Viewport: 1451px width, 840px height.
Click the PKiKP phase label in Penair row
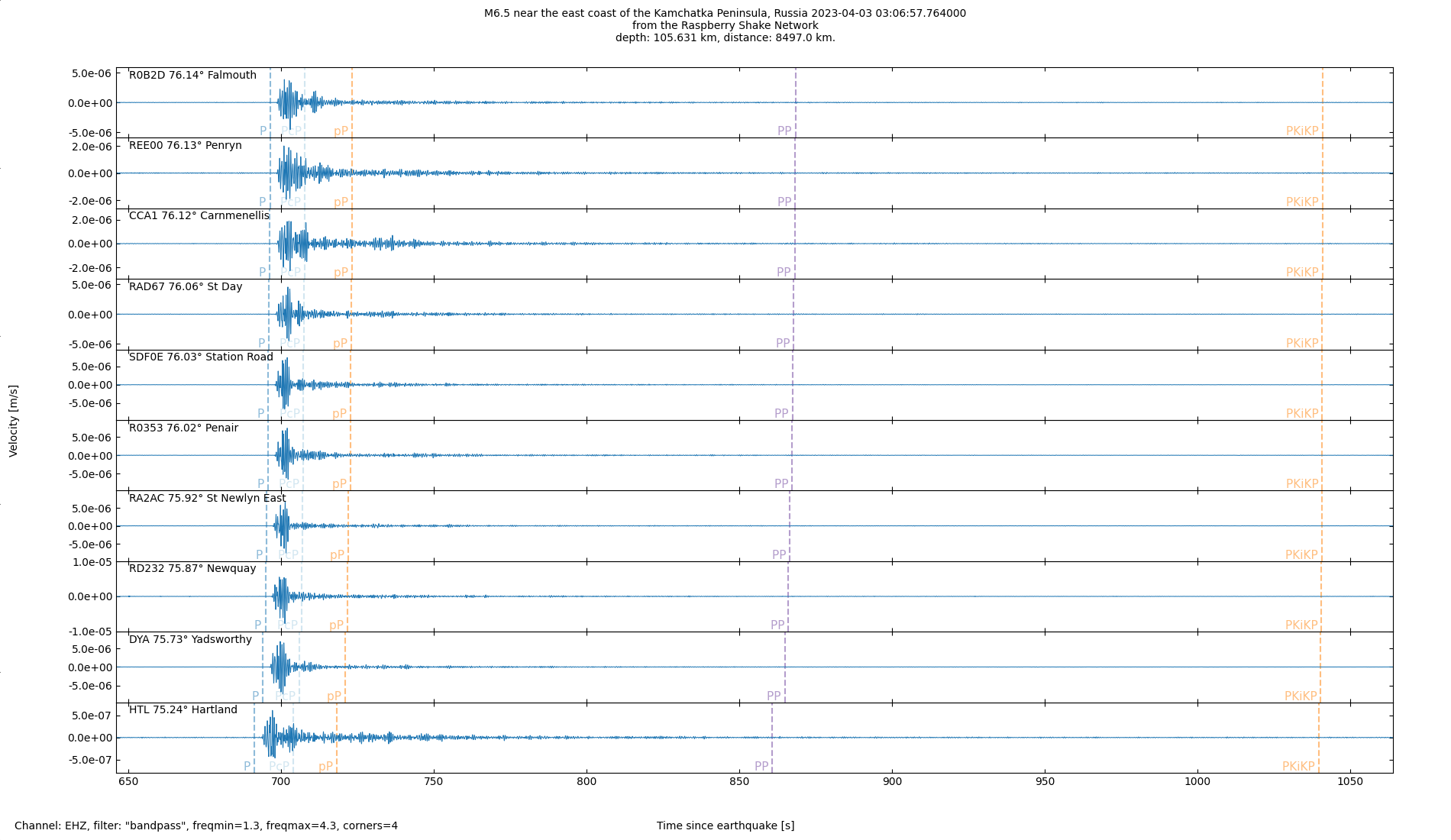click(x=1302, y=484)
